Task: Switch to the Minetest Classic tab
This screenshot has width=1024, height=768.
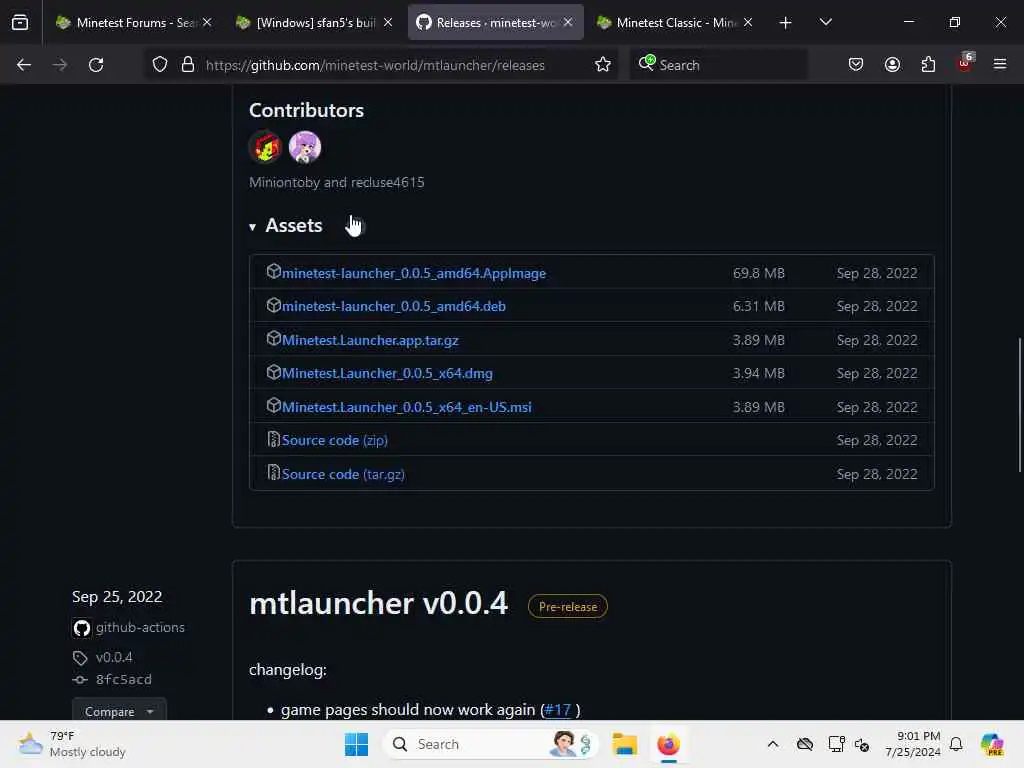Action: (675, 22)
